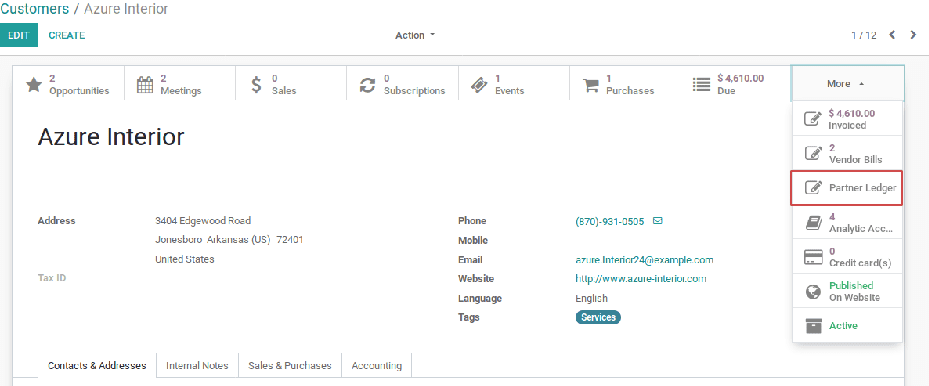
Task: Open the '1 Purchases' label
Action: (x=630, y=85)
